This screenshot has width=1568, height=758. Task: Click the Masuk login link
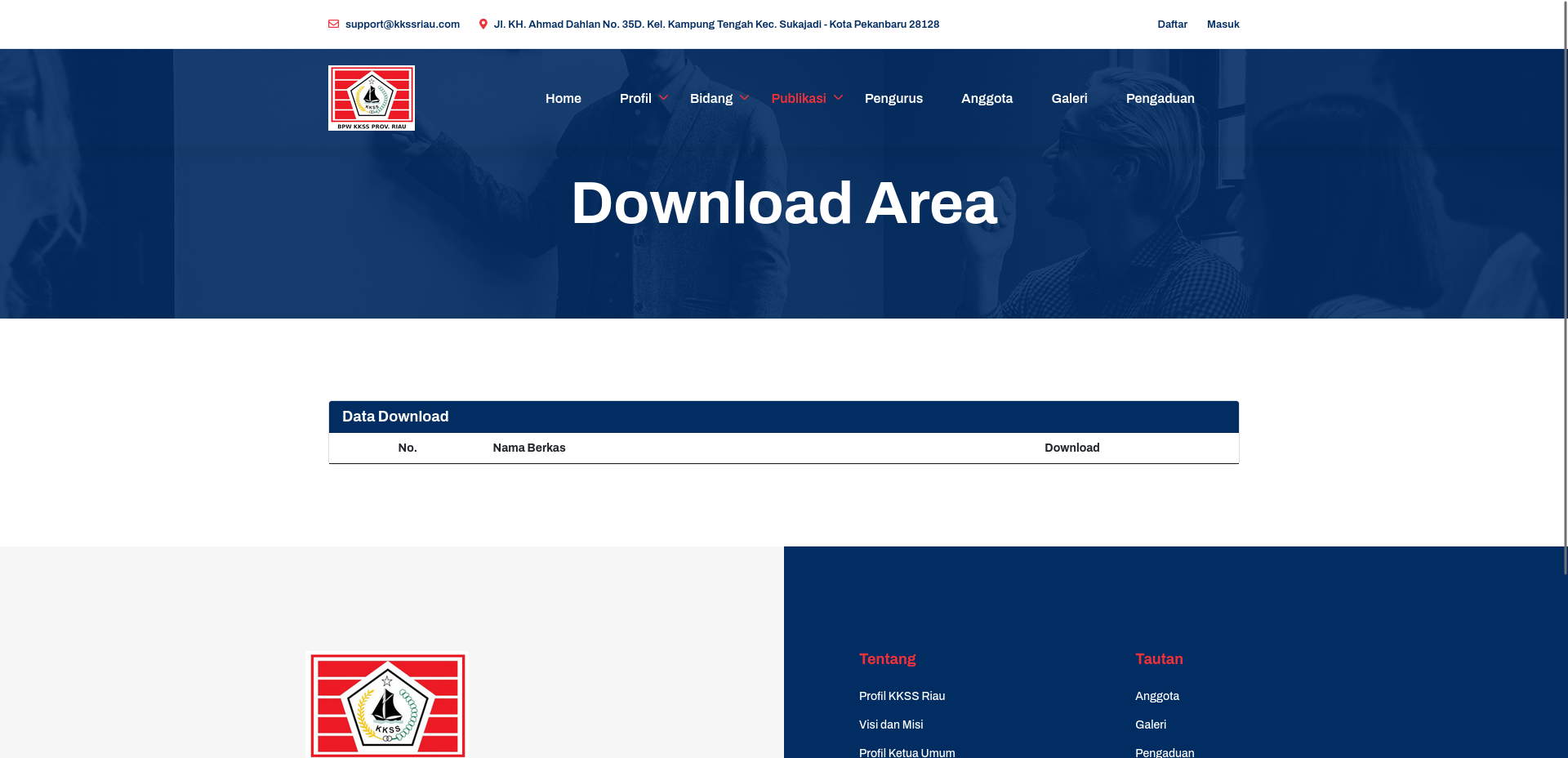coord(1223,25)
